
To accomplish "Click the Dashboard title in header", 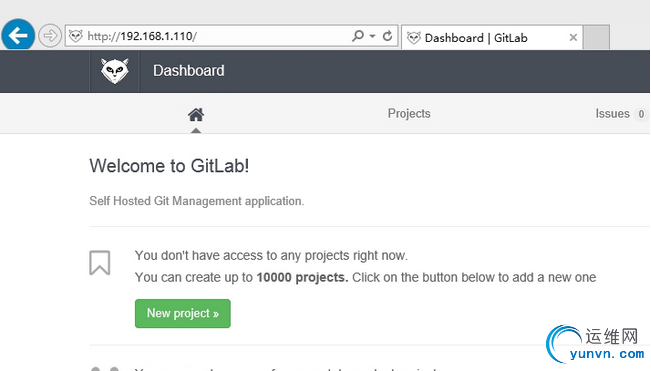I will [x=188, y=71].
